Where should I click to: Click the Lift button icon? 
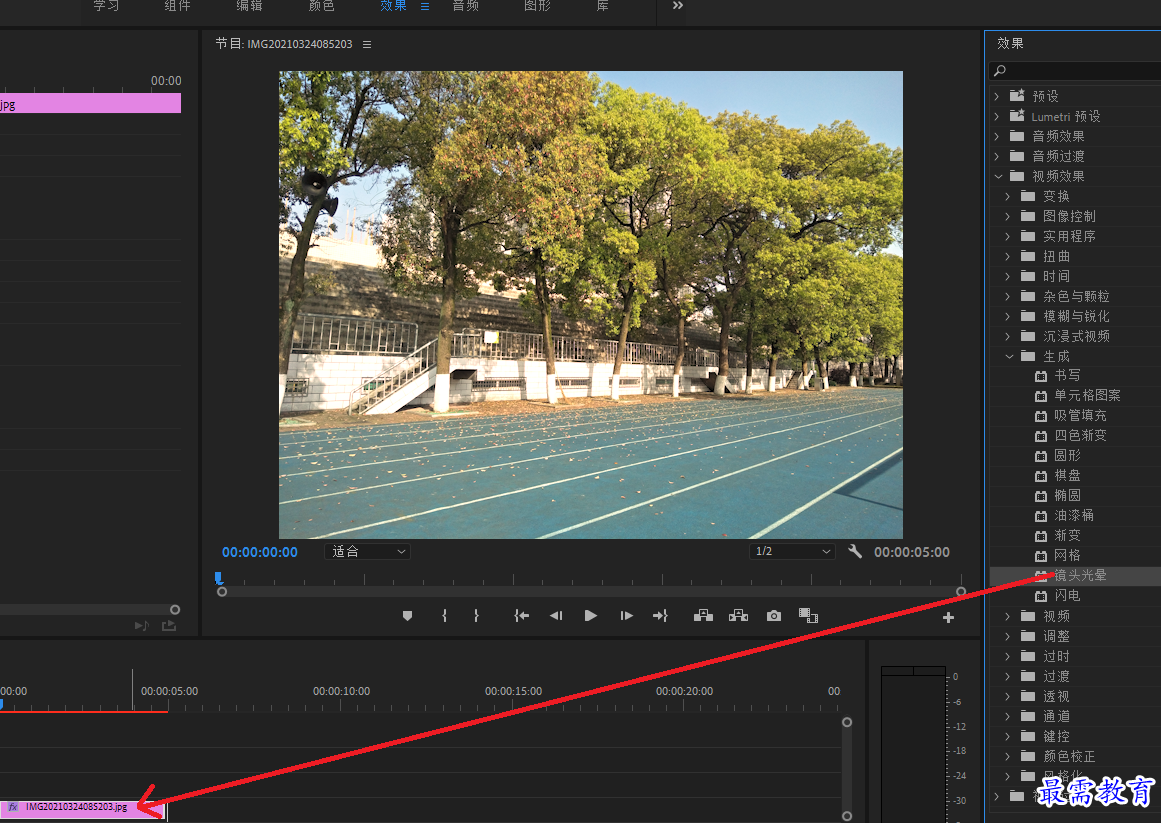(x=703, y=616)
